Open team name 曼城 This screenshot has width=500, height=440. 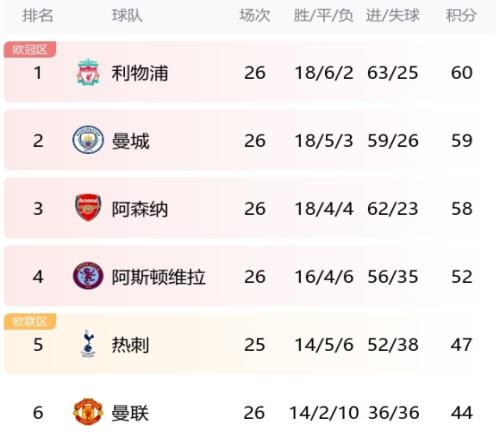(130, 141)
